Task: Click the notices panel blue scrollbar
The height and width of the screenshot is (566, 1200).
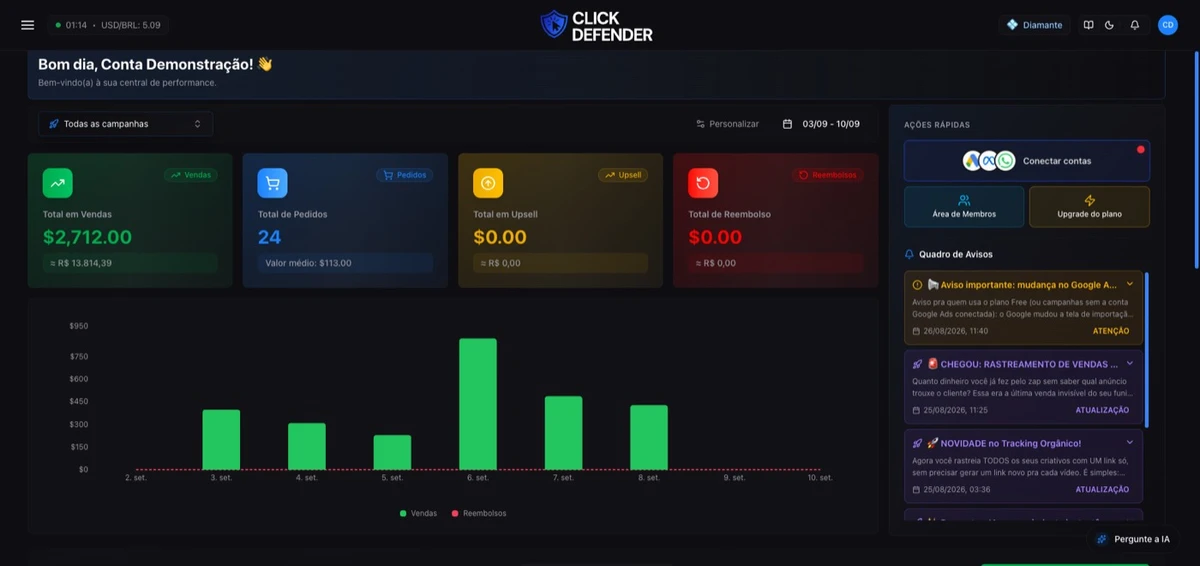Action: tap(1147, 350)
